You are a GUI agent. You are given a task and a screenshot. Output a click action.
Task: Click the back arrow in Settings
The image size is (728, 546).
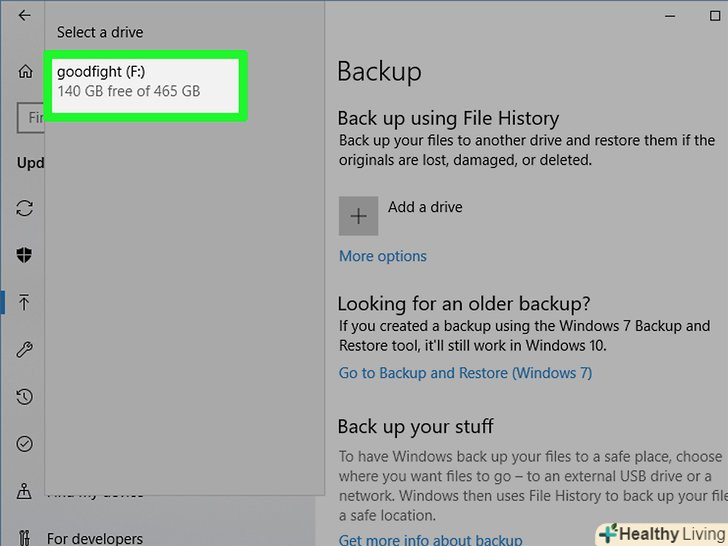24,16
